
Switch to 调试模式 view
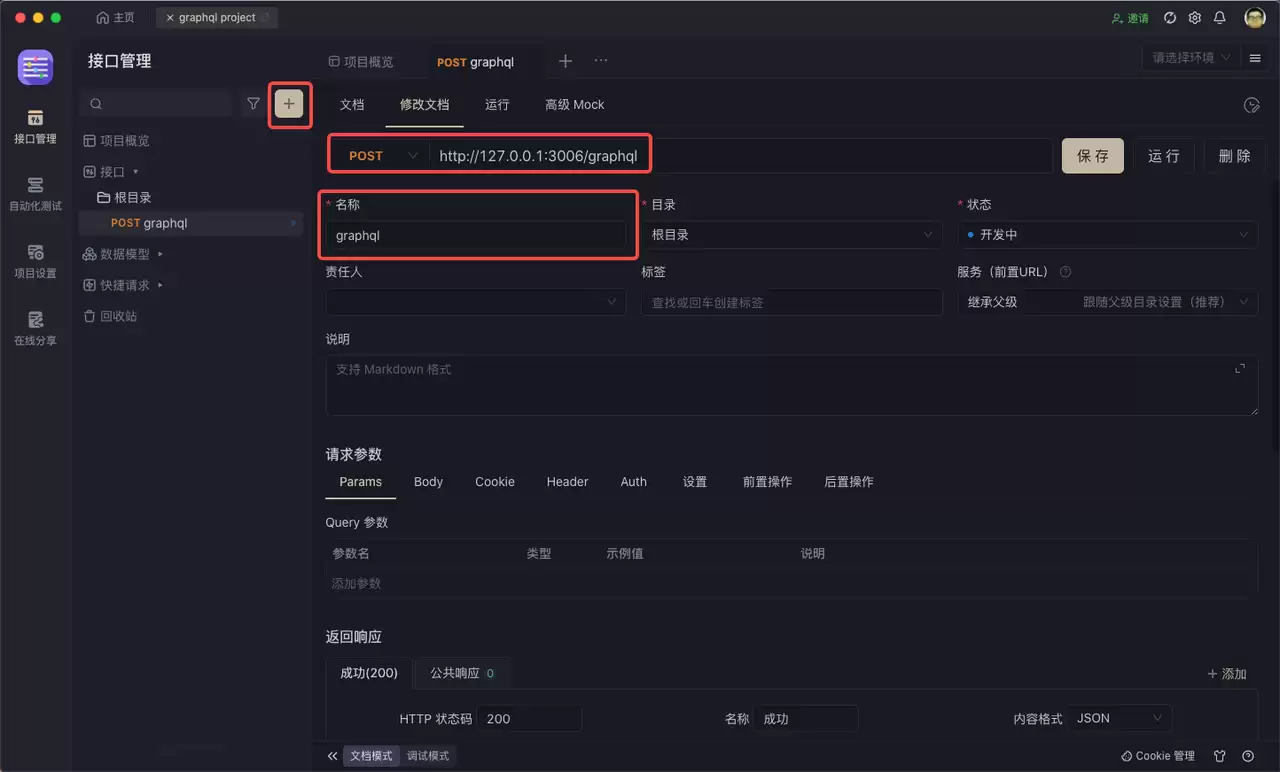click(x=428, y=756)
